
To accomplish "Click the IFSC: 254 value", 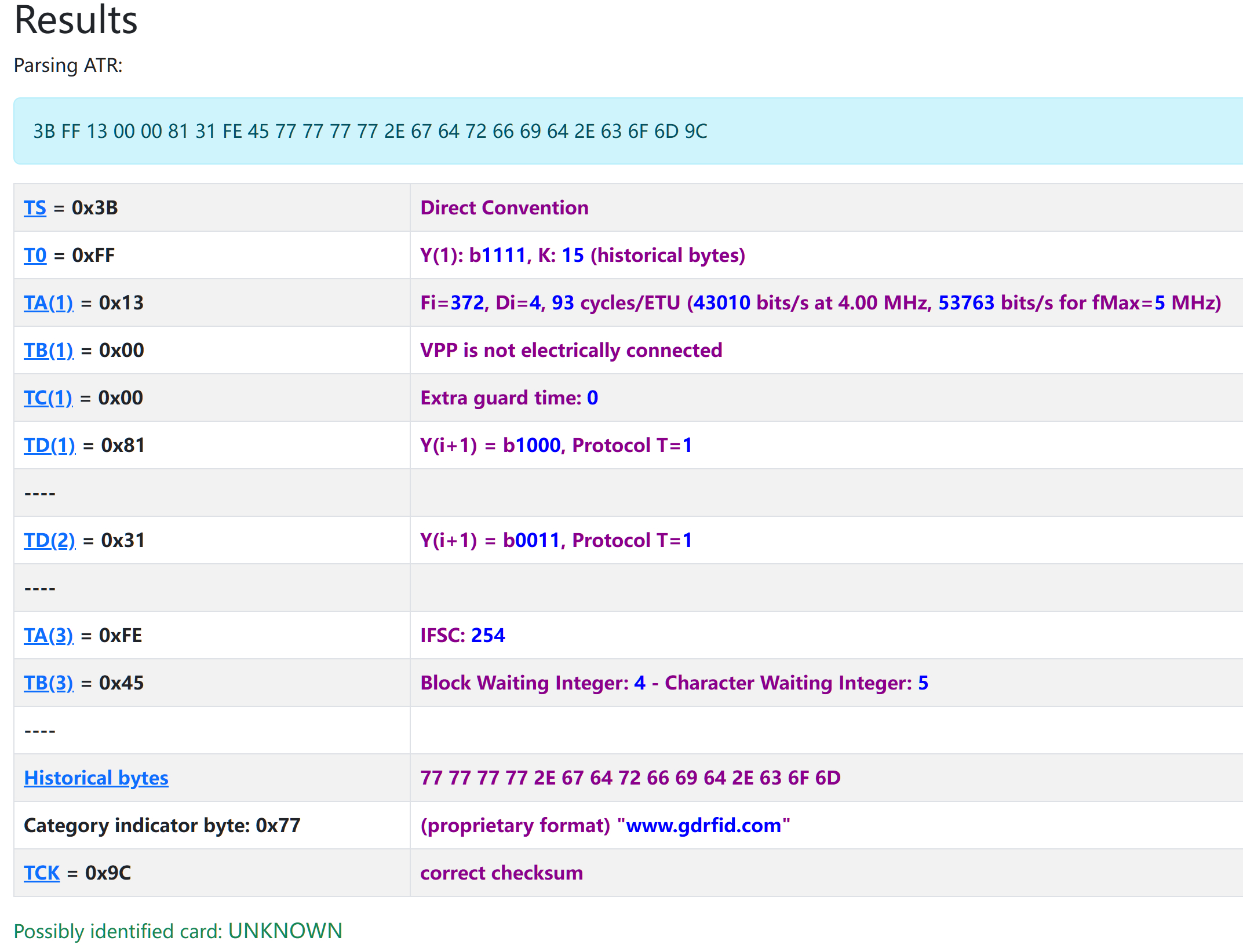I will (462, 636).
